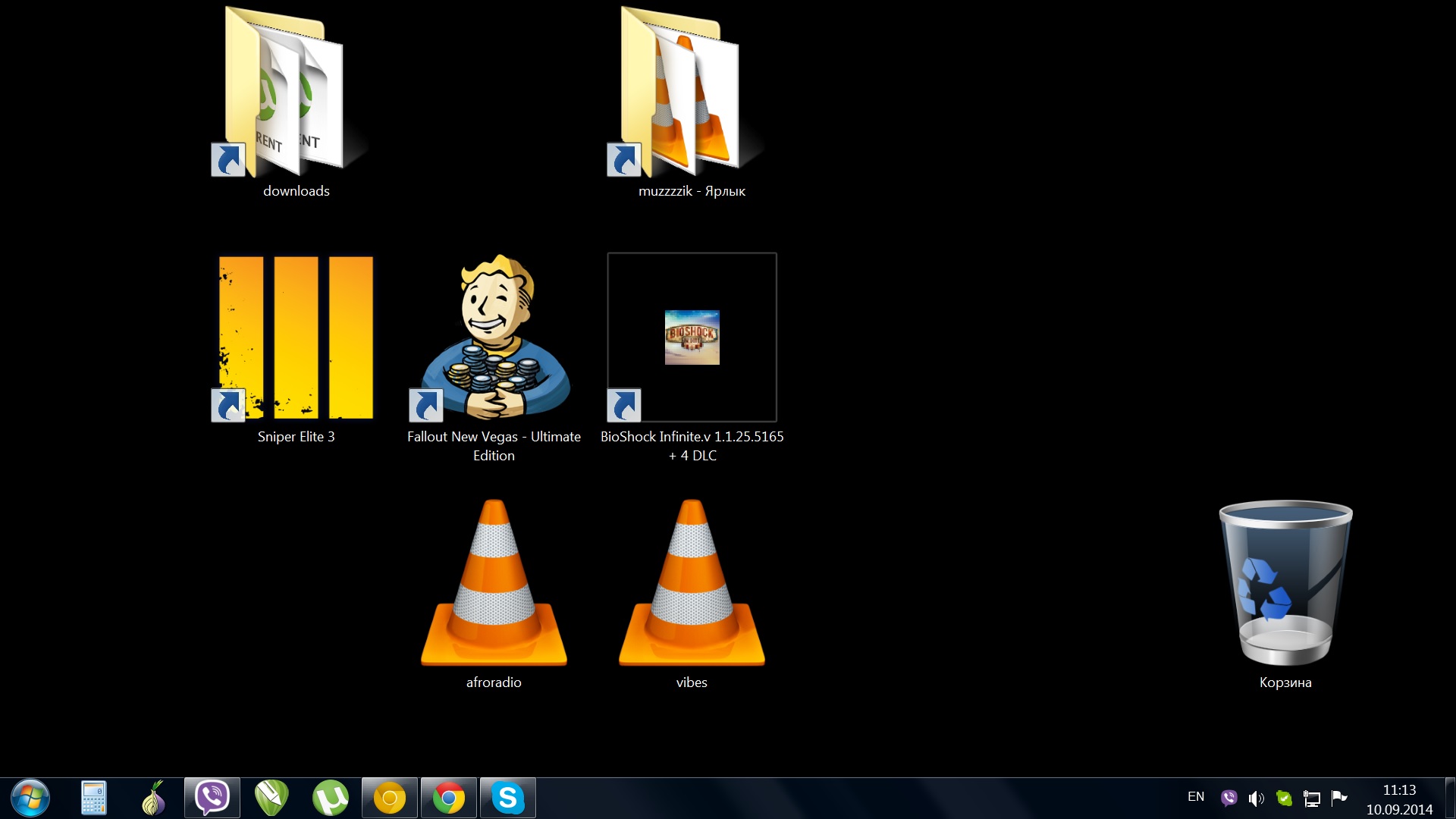
Task: Switch to yellow Chrome Canary in taskbar
Action: click(390, 798)
